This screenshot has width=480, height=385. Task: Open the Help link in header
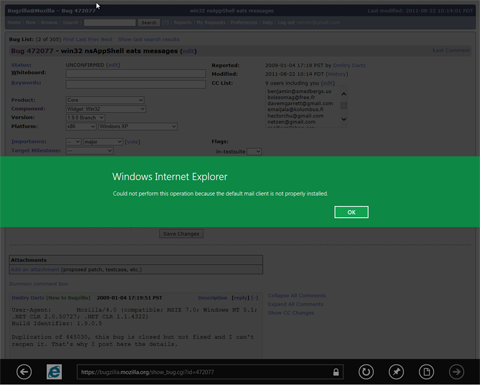[267, 22]
